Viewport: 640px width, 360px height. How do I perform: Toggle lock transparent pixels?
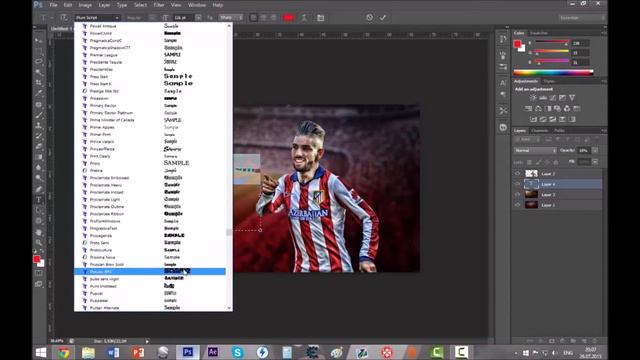(529, 162)
